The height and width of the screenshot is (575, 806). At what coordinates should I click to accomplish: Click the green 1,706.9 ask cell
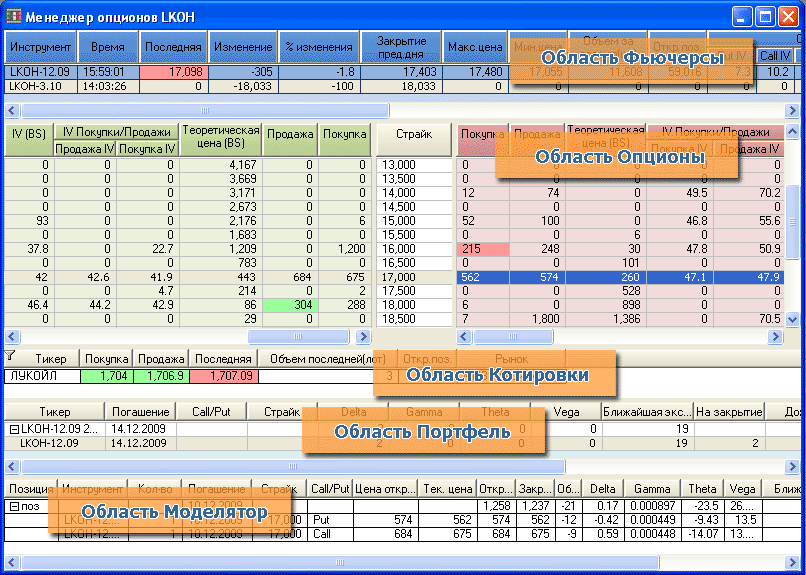[x=161, y=376]
